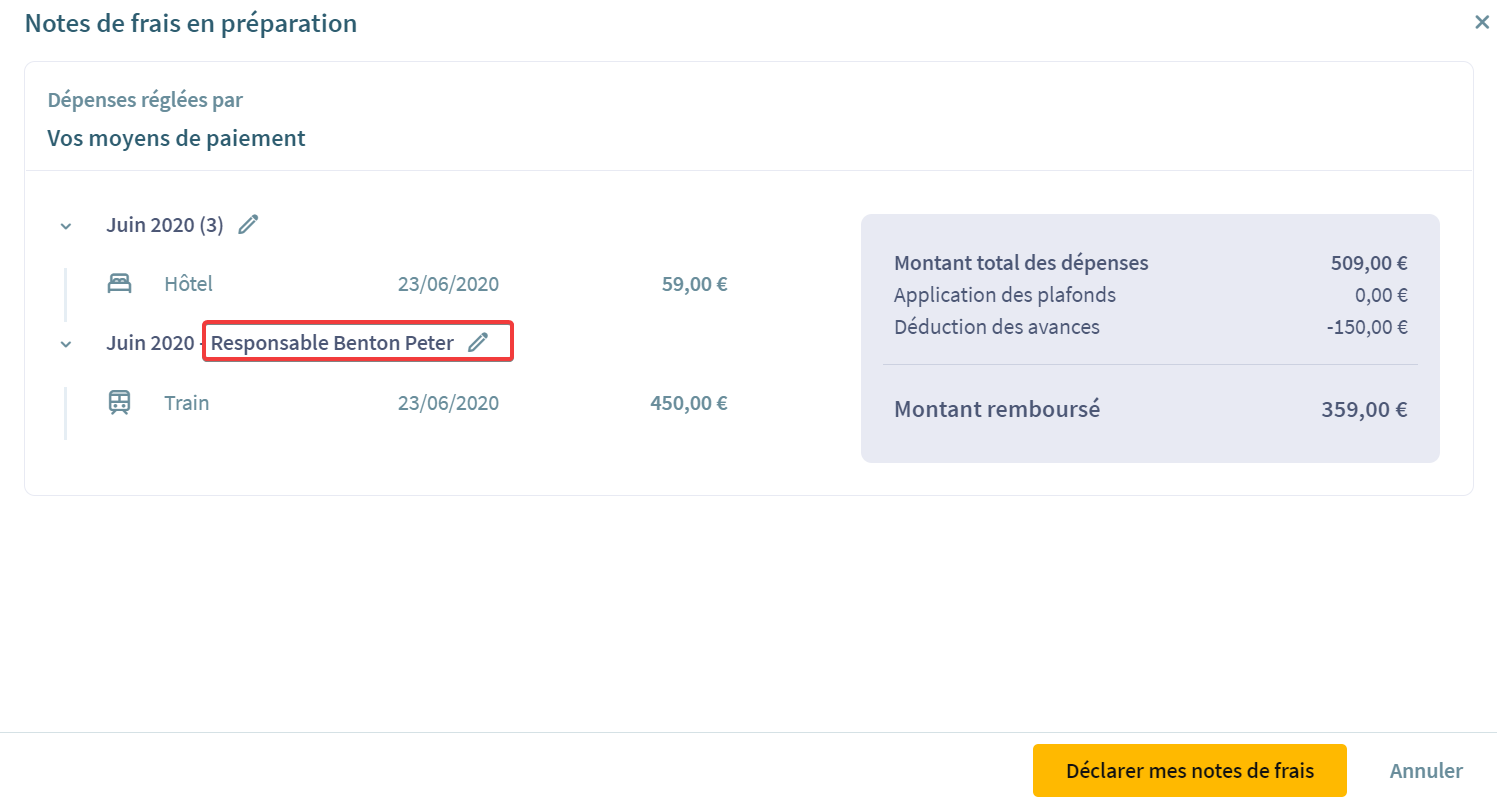Open the Train expense line
Image resolution: width=1497 pixels, height=804 pixels.
click(x=418, y=403)
